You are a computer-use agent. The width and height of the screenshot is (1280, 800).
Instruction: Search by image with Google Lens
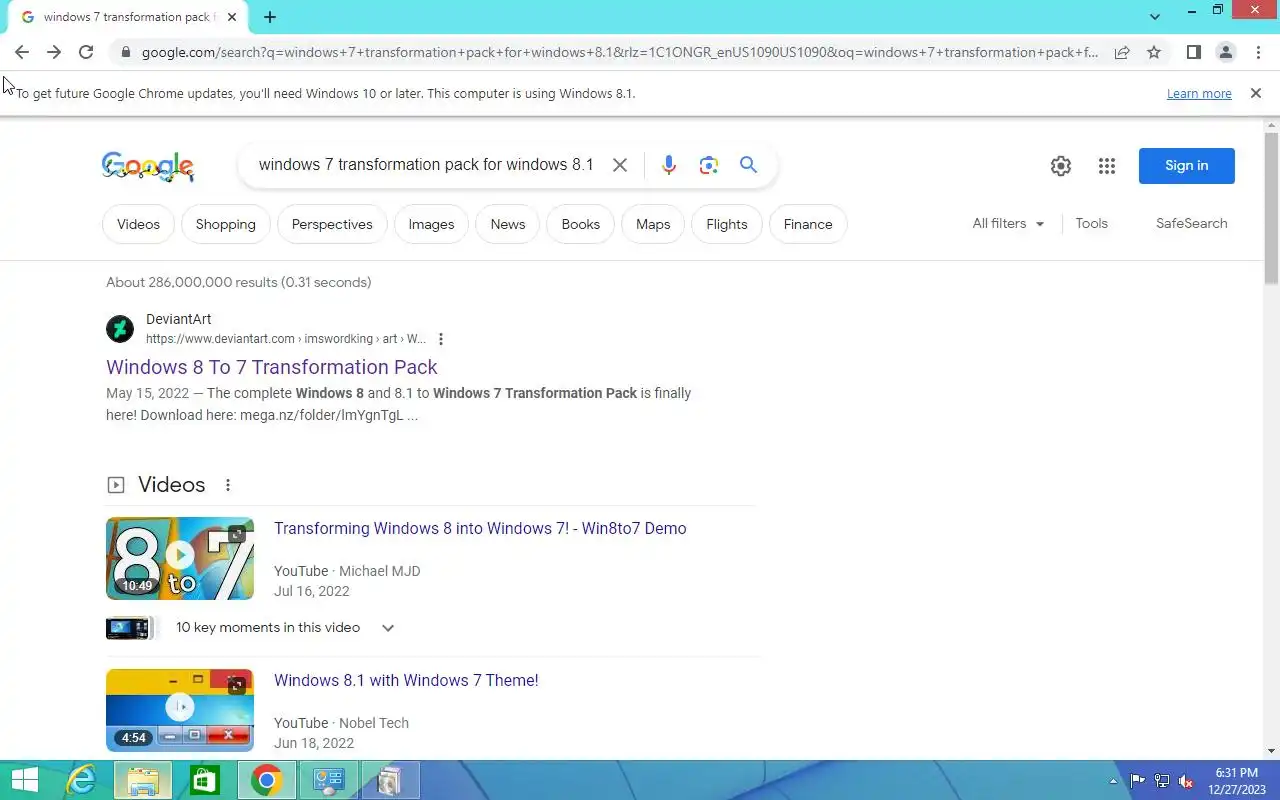click(709, 165)
